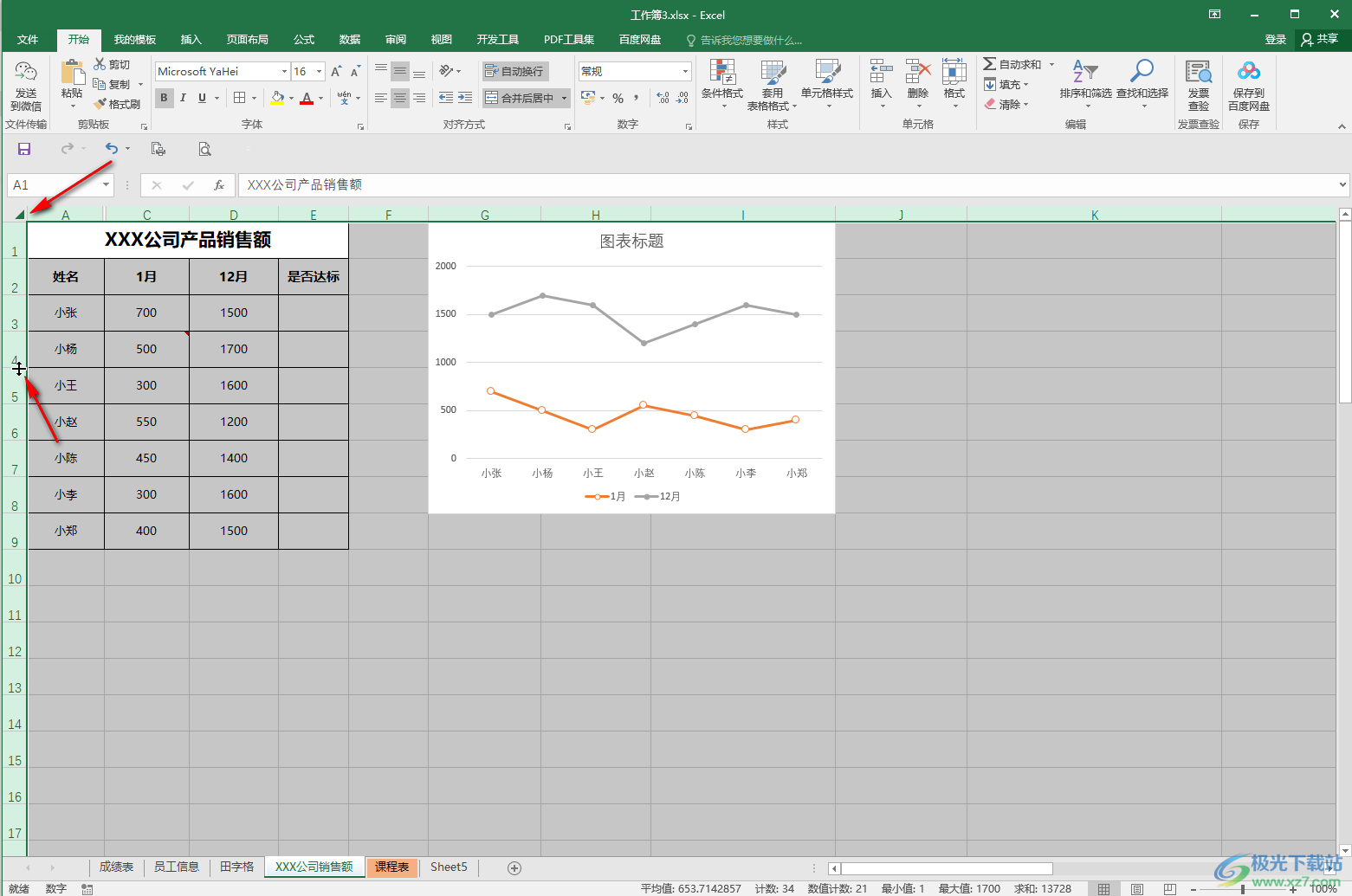Click the Save icon in quick access toolbar
This screenshot has width=1352, height=896.
[x=24, y=149]
